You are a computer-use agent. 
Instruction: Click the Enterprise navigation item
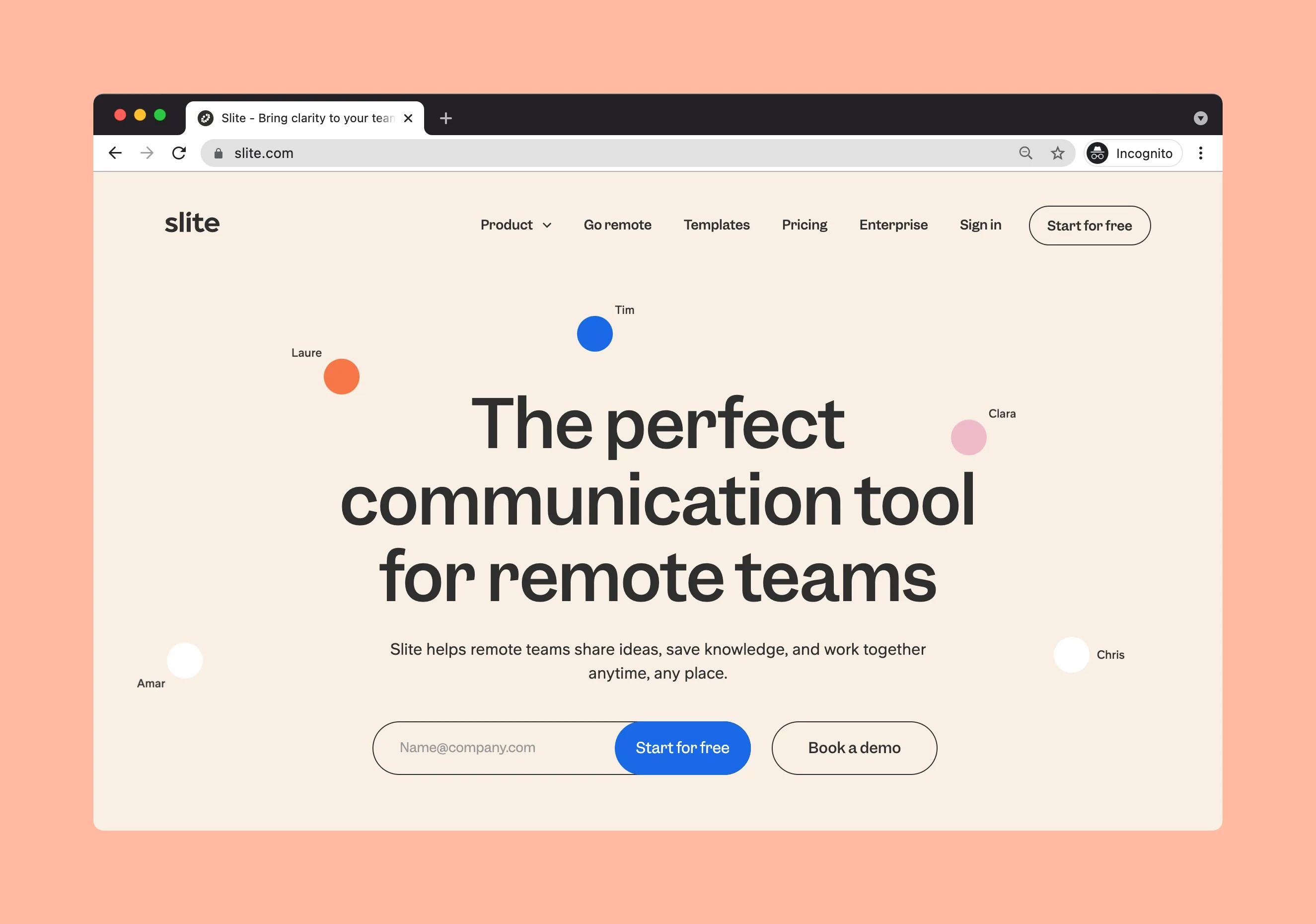pos(894,225)
